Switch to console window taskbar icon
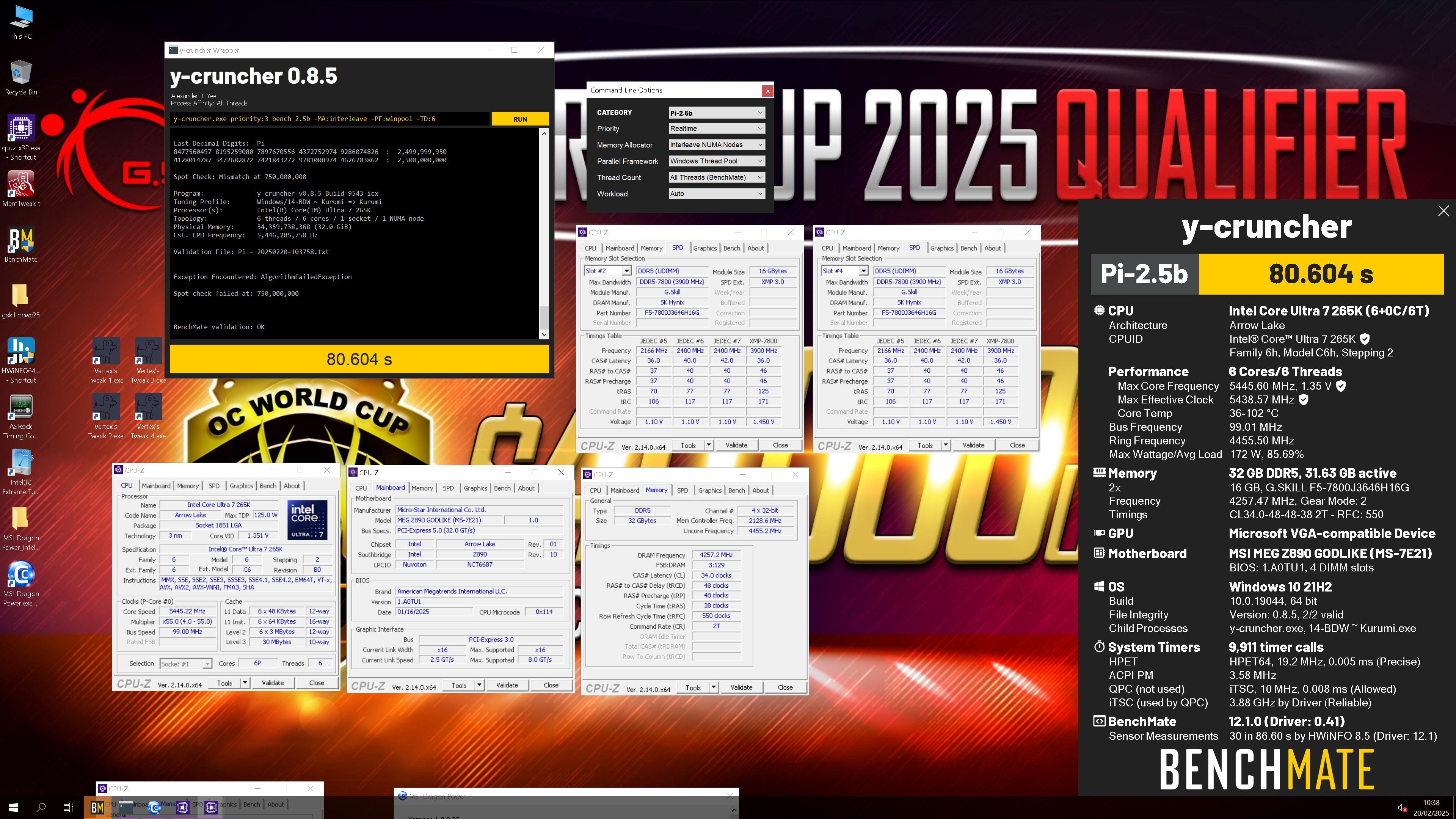 [126, 807]
